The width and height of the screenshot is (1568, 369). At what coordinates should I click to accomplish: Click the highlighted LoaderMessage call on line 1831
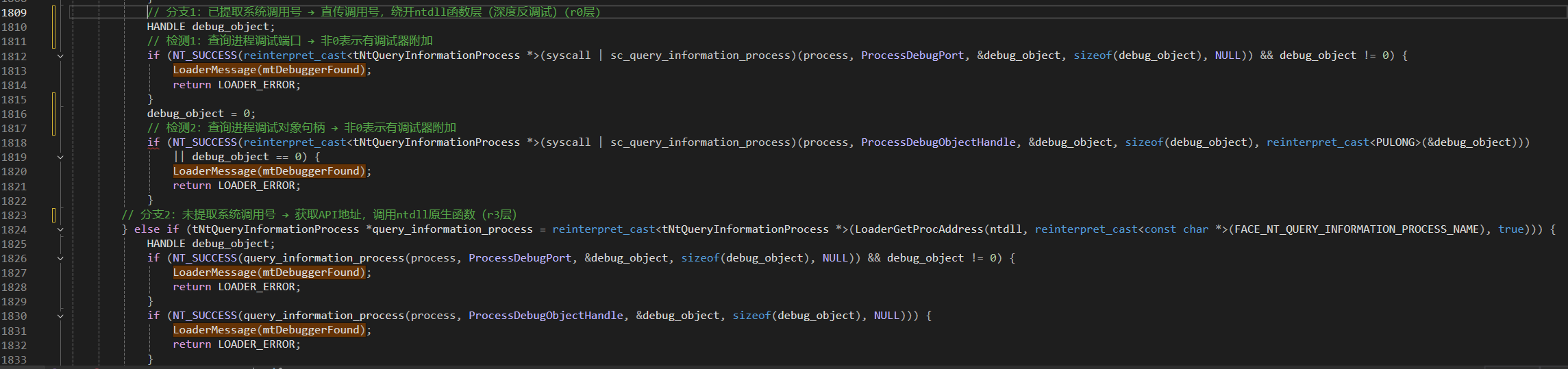tap(269, 330)
